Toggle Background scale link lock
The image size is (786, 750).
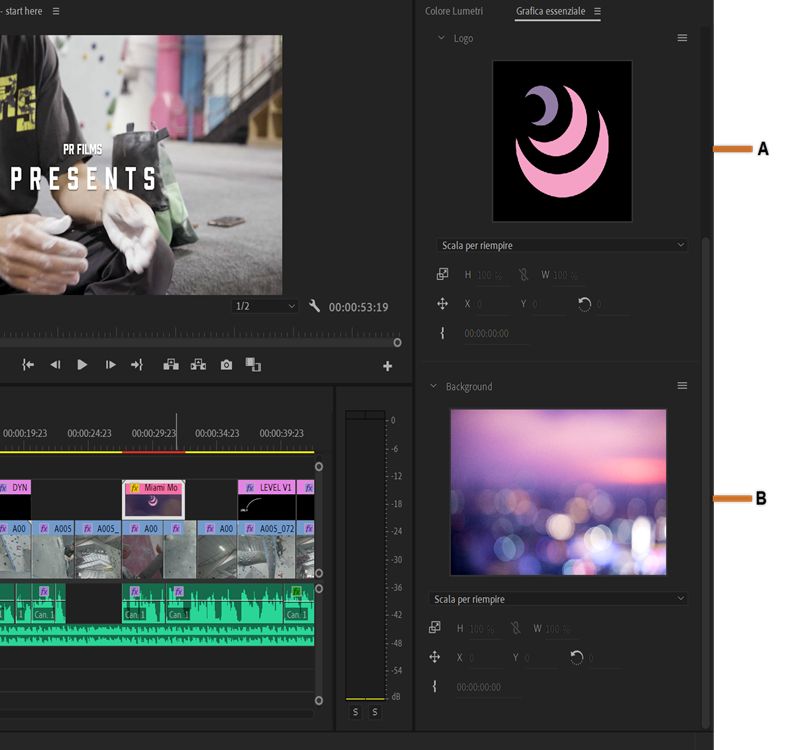tap(515, 628)
